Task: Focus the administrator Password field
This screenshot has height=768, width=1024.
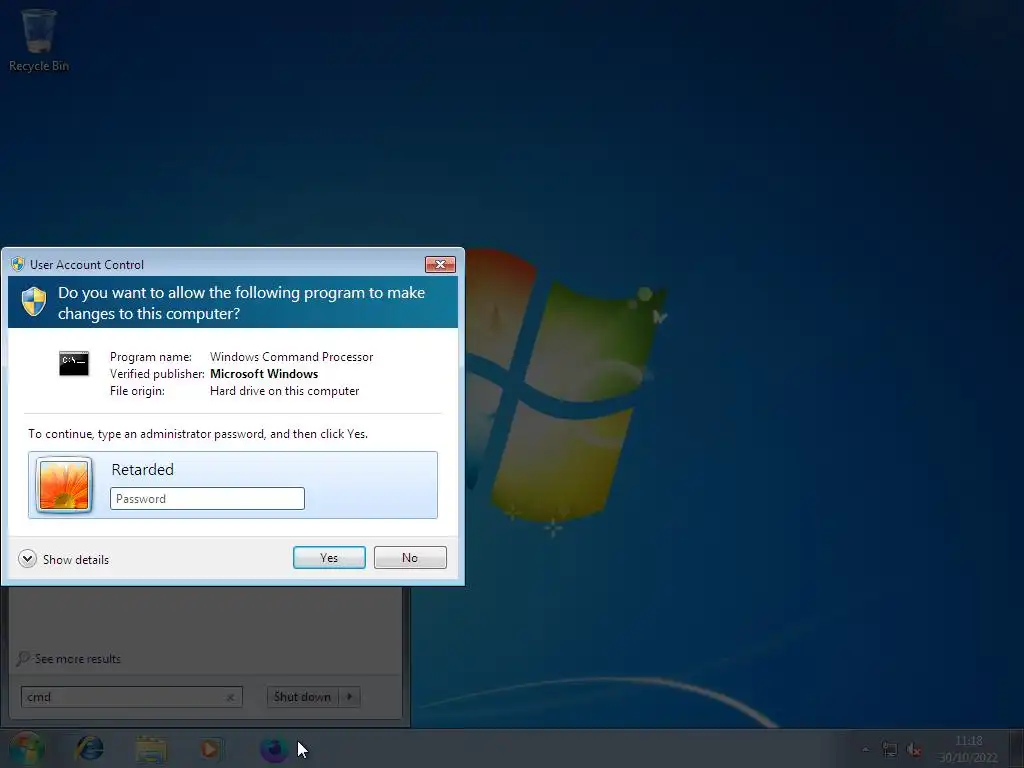Action: [207, 498]
